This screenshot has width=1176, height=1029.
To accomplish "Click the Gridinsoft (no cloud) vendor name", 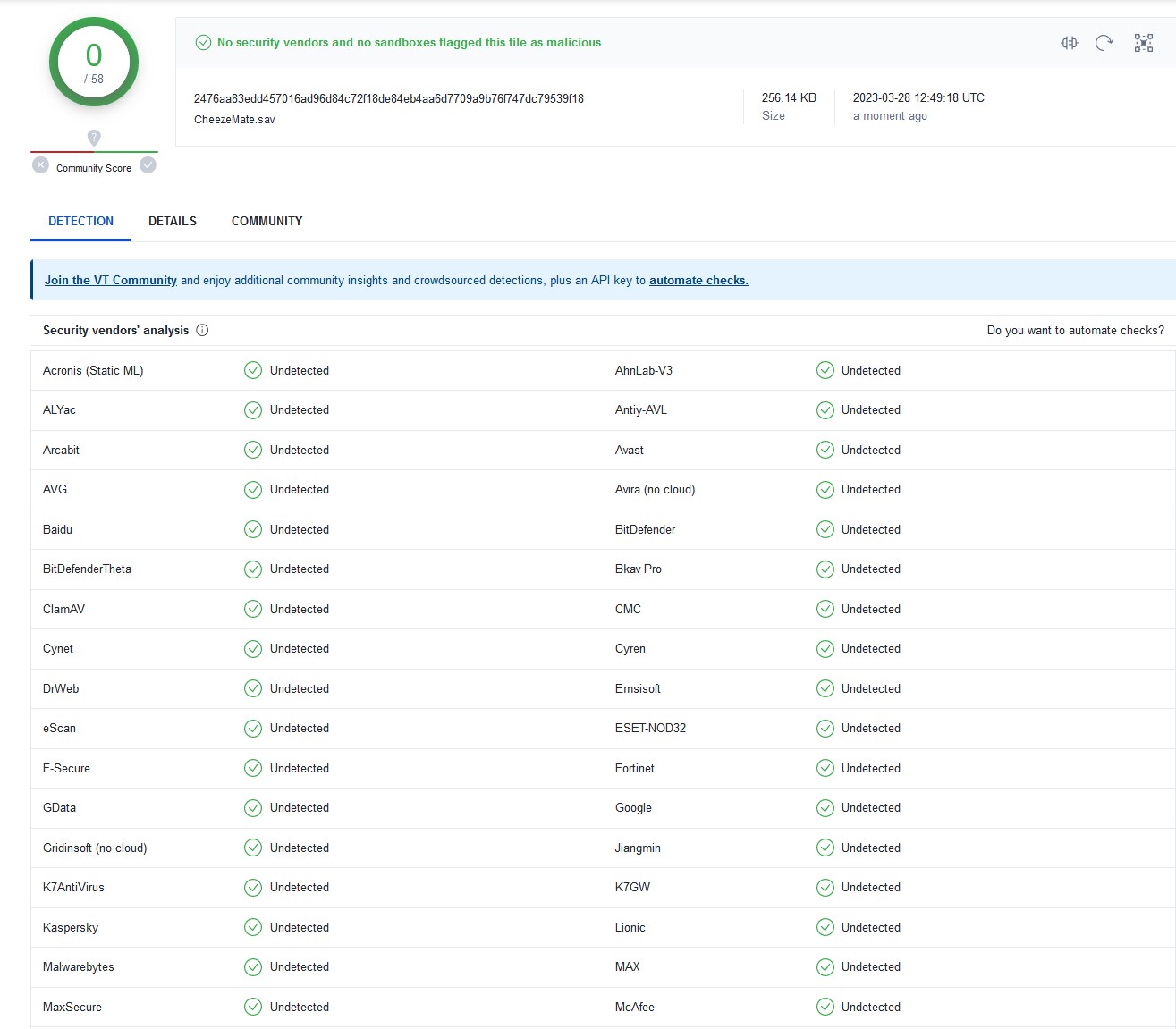I will (95, 848).
